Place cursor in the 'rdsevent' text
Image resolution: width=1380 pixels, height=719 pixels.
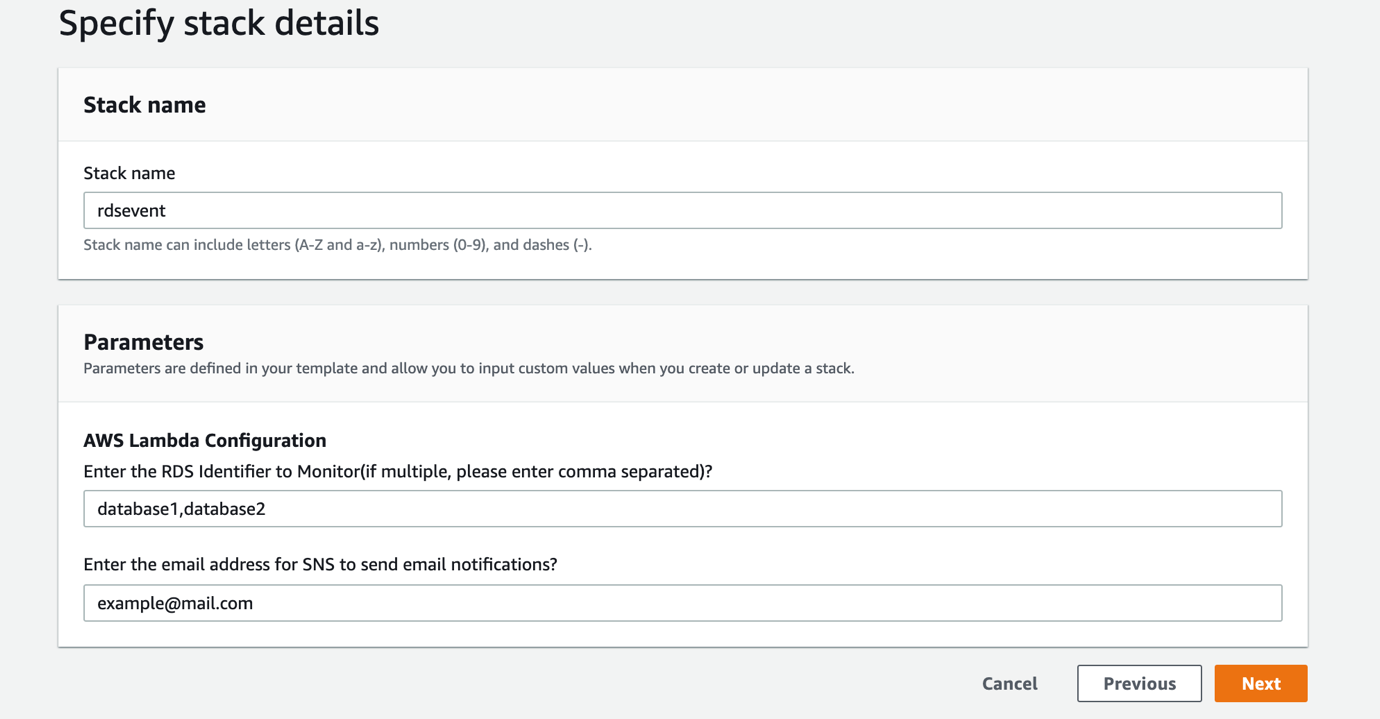[131, 211]
